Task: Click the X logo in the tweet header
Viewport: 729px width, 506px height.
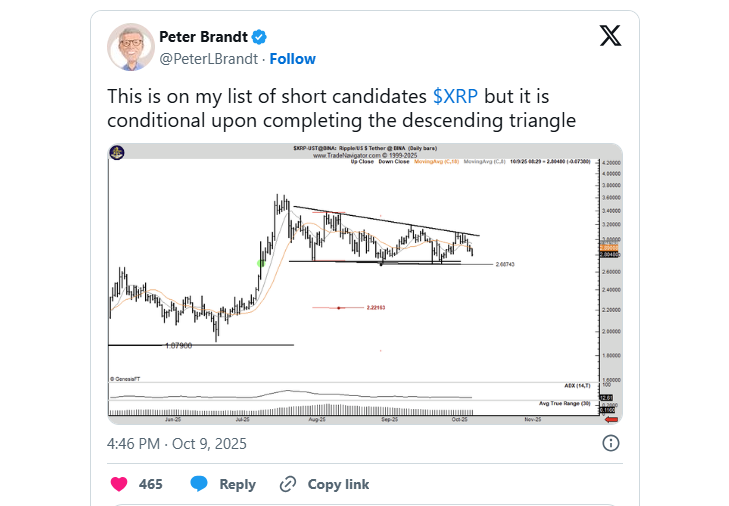Action: point(609,37)
